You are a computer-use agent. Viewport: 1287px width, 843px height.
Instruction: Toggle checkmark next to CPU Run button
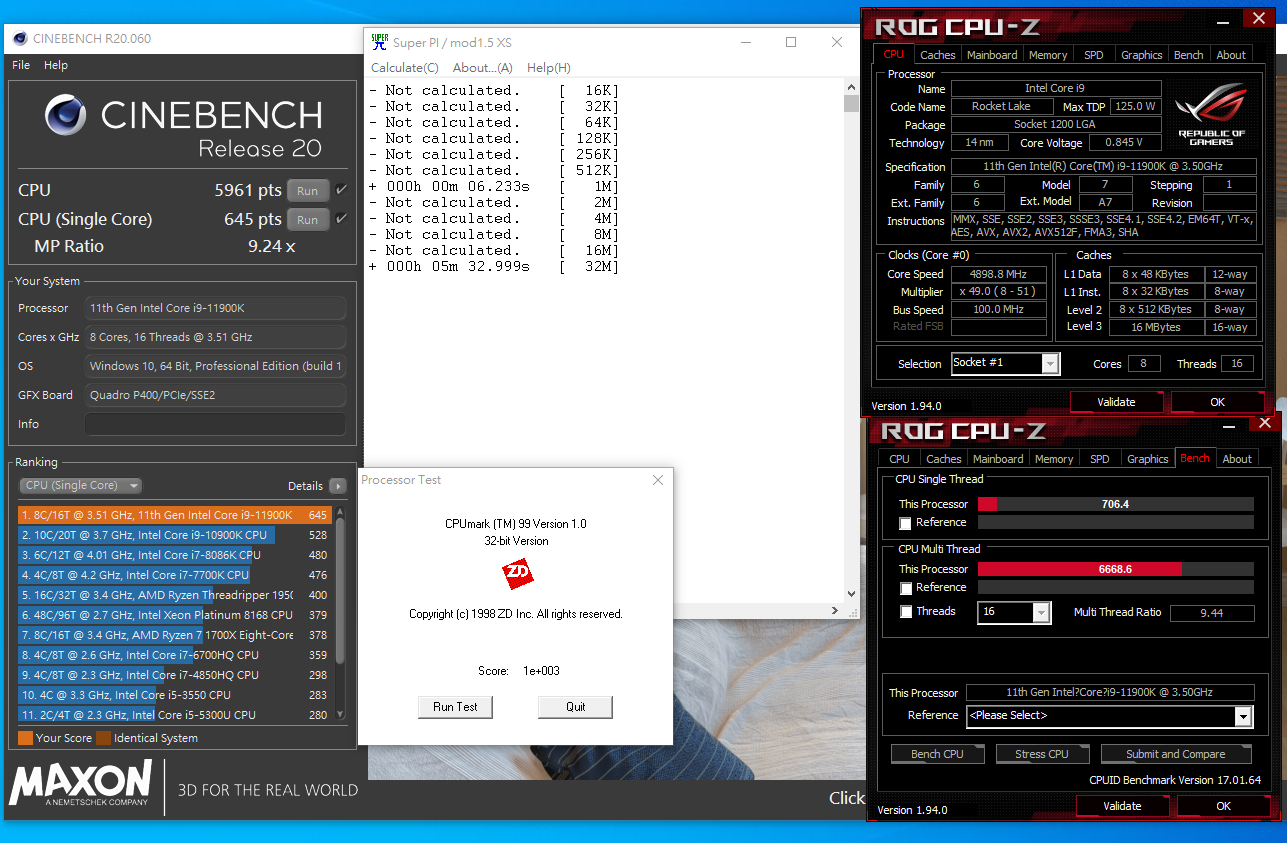click(341, 190)
